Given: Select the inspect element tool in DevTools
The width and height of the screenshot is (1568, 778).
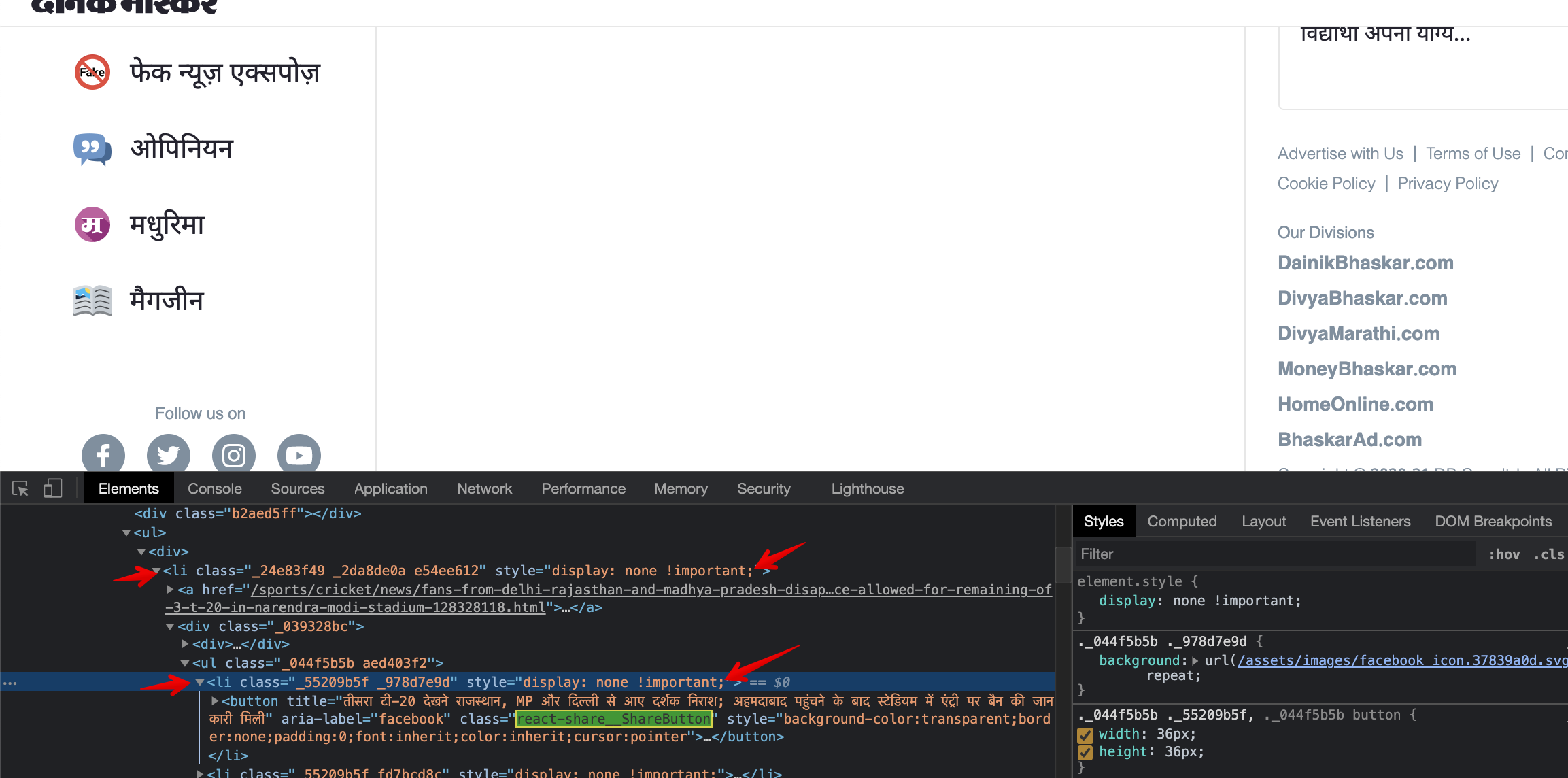Looking at the screenshot, I should tap(20, 488).
